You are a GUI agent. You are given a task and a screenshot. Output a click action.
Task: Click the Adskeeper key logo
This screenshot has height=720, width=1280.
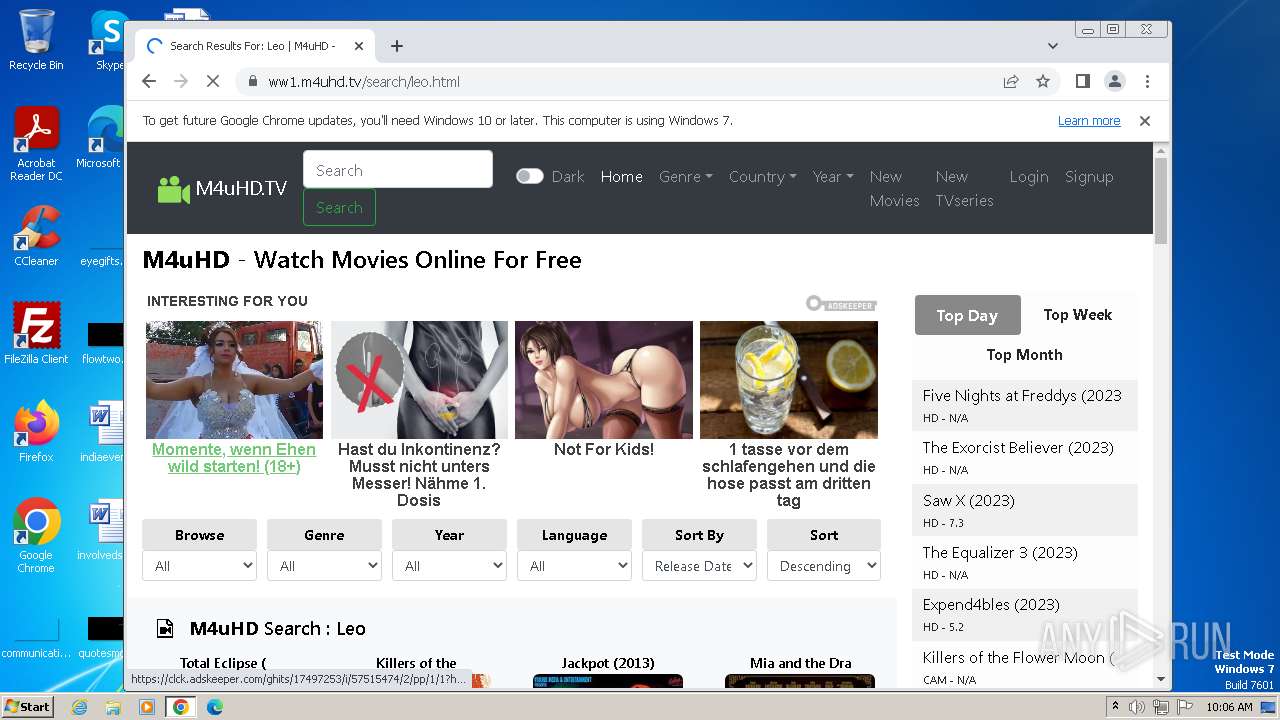click(841, 303)
